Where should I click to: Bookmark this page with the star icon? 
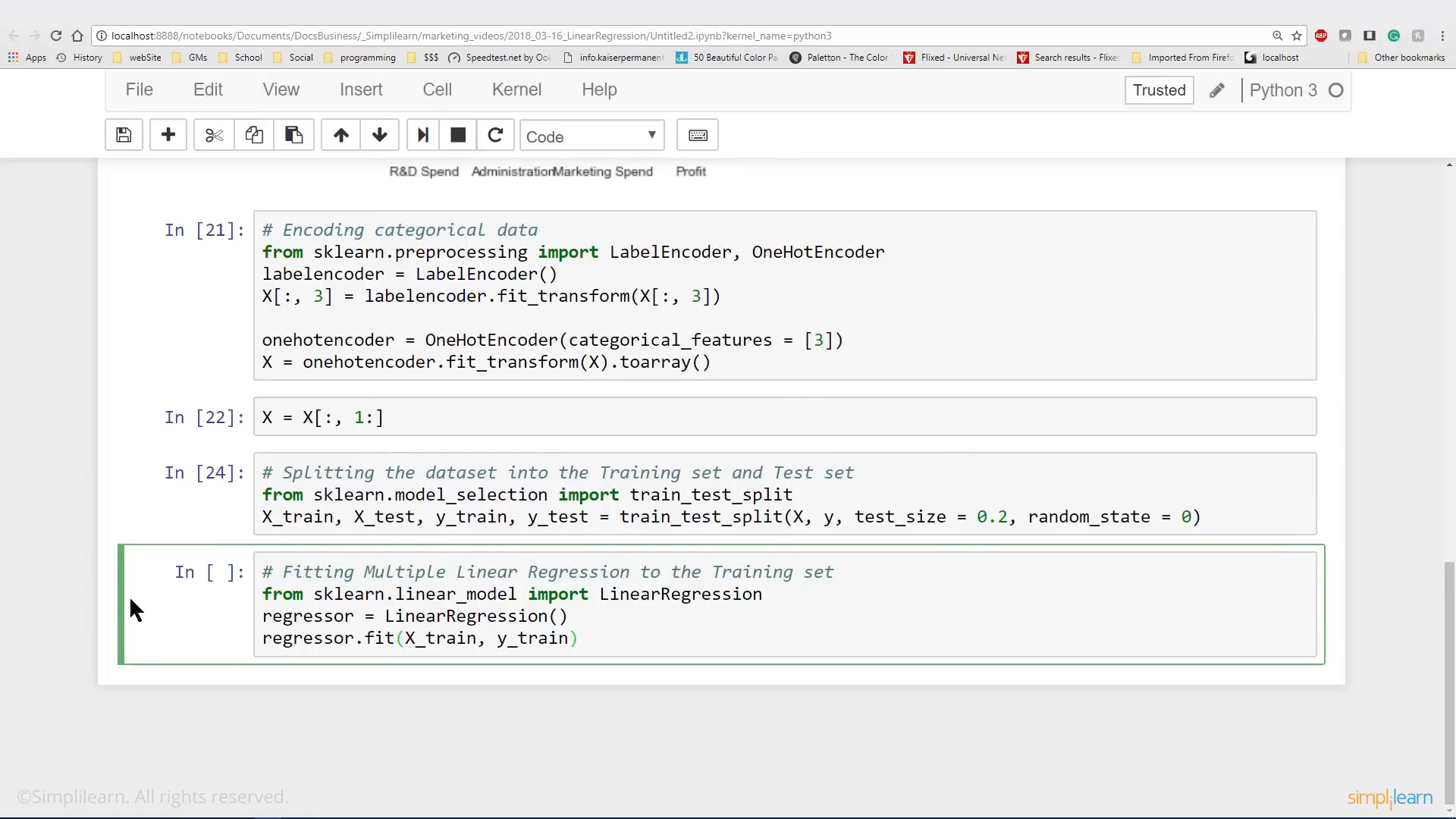pyautogui.click(x=1297, y=36)
